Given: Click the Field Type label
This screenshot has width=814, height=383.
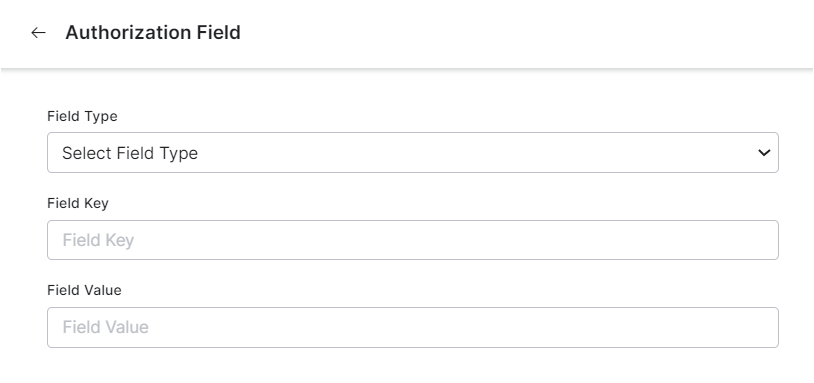Looking at the screenshot, I should tap(82, 116).
